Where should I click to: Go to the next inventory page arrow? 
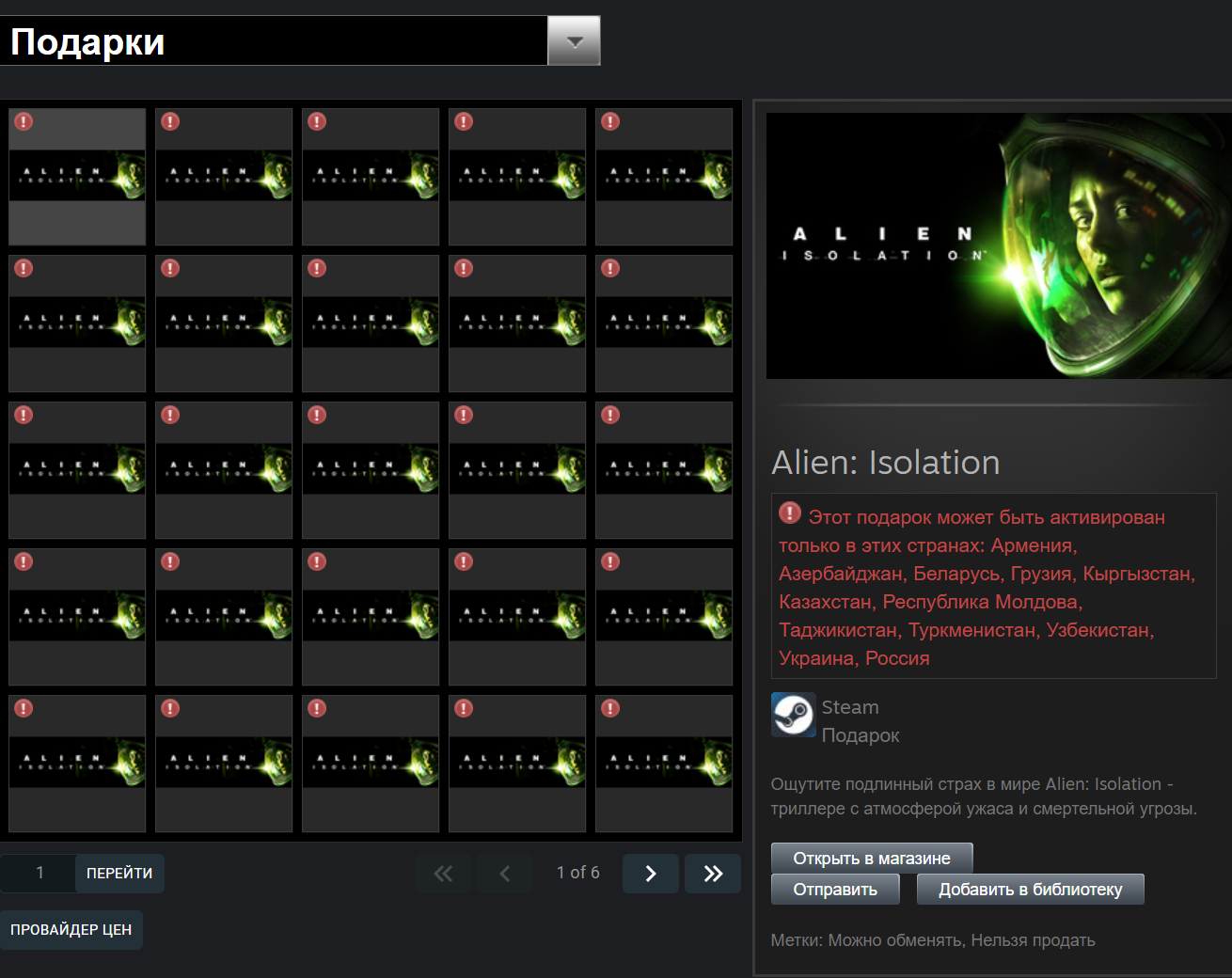(651, 874)
